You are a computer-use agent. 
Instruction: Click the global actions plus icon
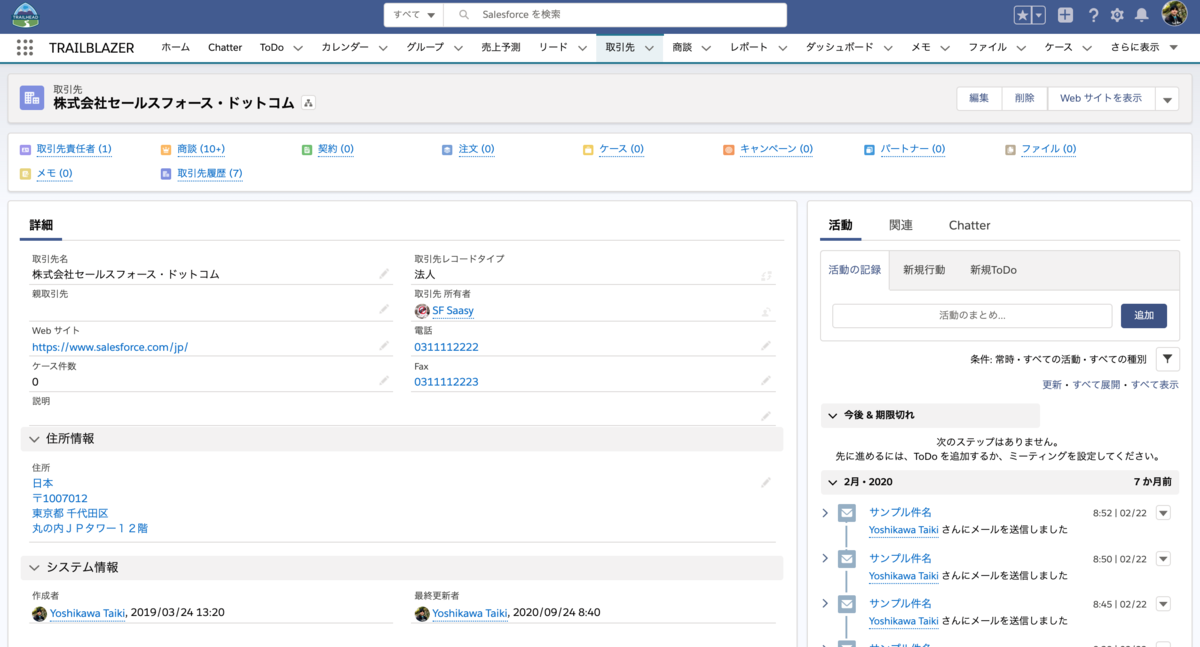1063,15
